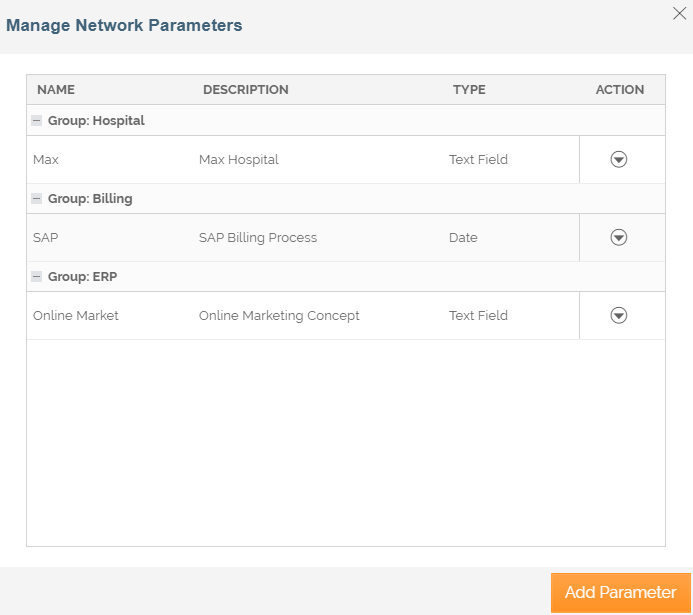Select the SAP parameter name
Image resolution: width=693 pixels, height=615 pixels.
[46, 238]
